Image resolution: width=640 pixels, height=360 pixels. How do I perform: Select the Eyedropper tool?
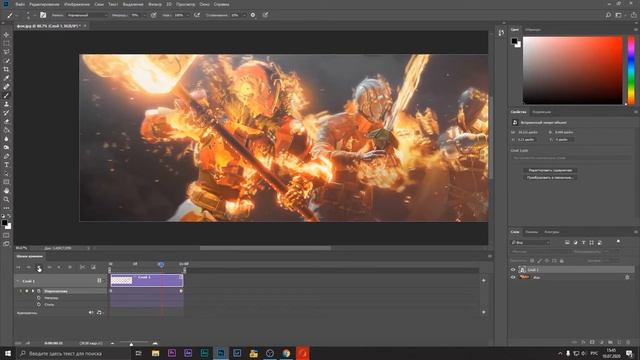pos(6,78)
